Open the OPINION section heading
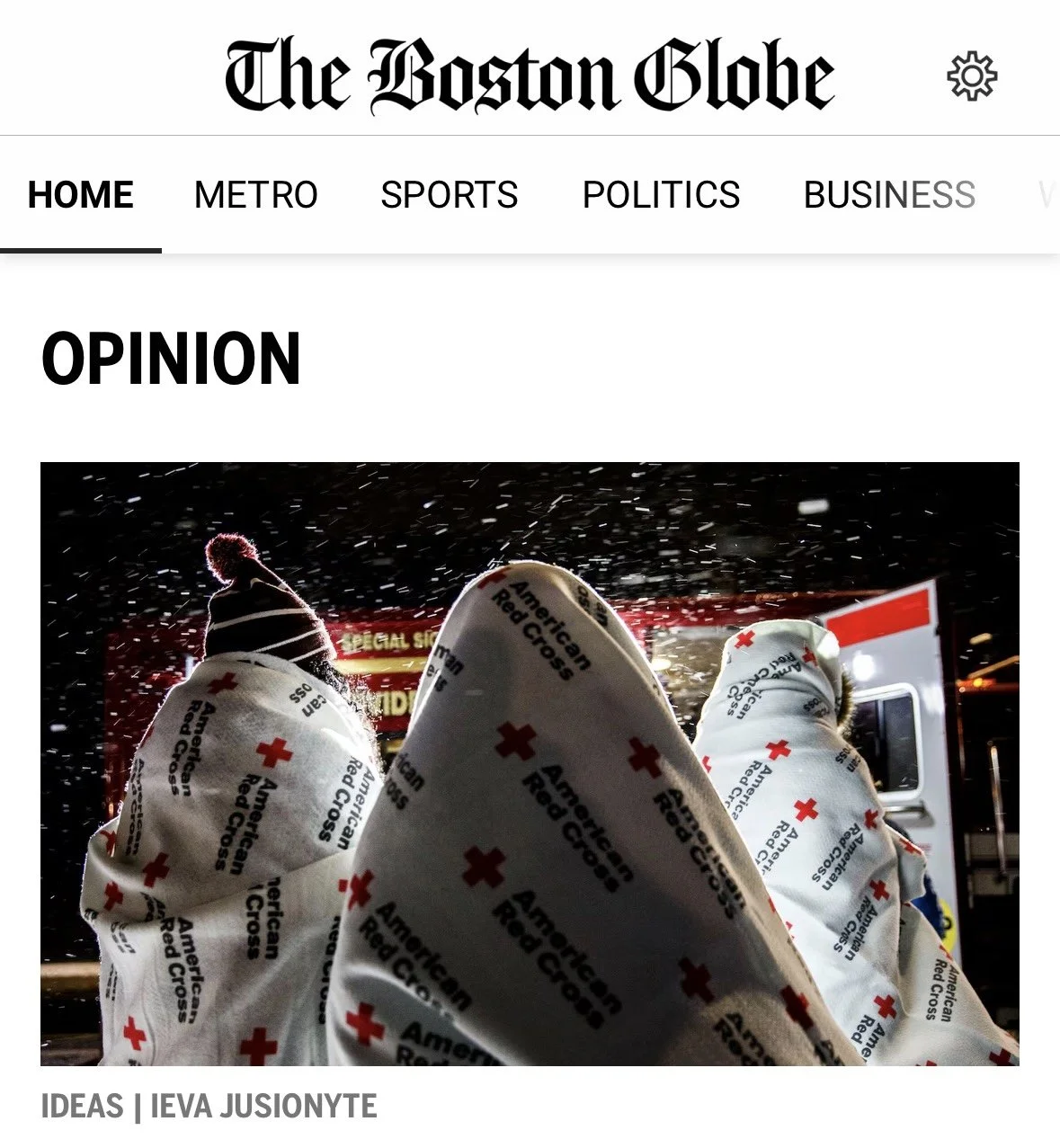Viewport: 1060px width, 1148px height. tap(171, 359)
